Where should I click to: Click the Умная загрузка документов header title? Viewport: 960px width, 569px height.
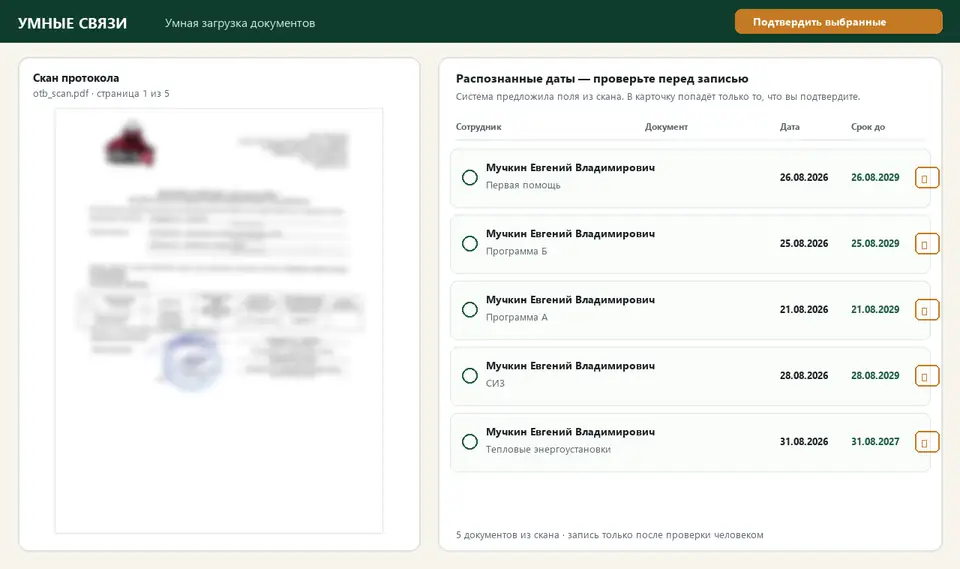tap(240, 23)
